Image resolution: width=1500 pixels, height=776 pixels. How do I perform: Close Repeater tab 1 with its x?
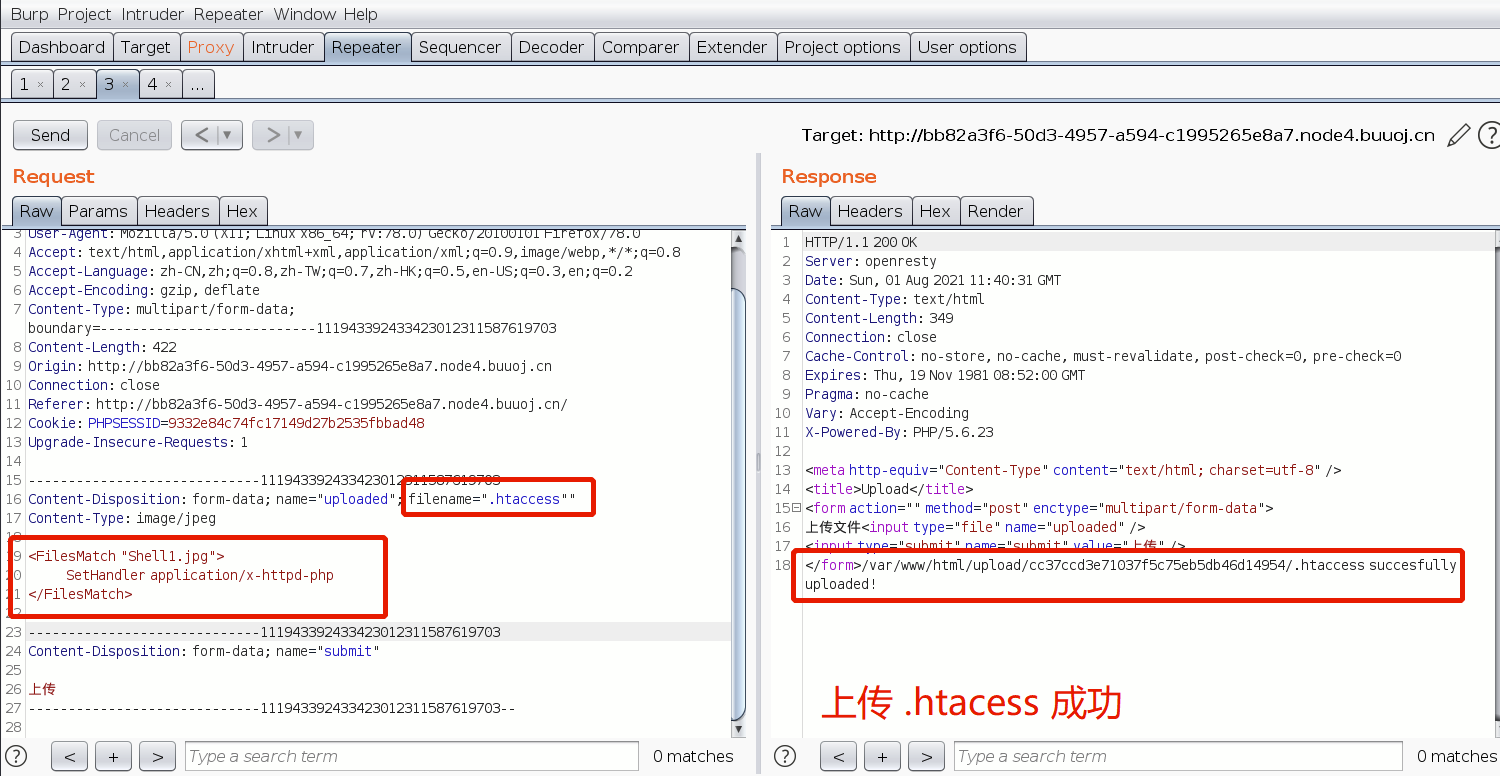pyautogui.click(x=40, y=85)
